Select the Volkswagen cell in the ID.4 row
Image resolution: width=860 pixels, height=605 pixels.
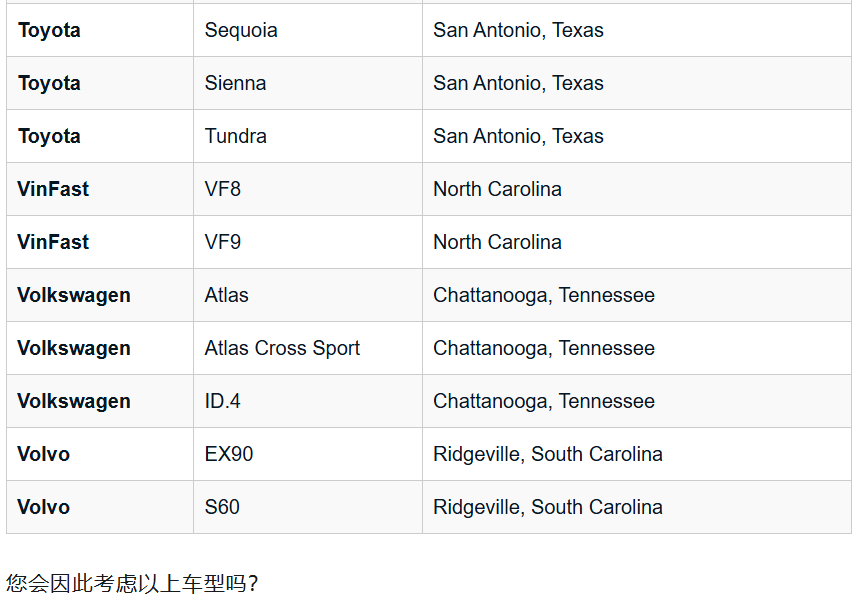[x=73, y=401]
